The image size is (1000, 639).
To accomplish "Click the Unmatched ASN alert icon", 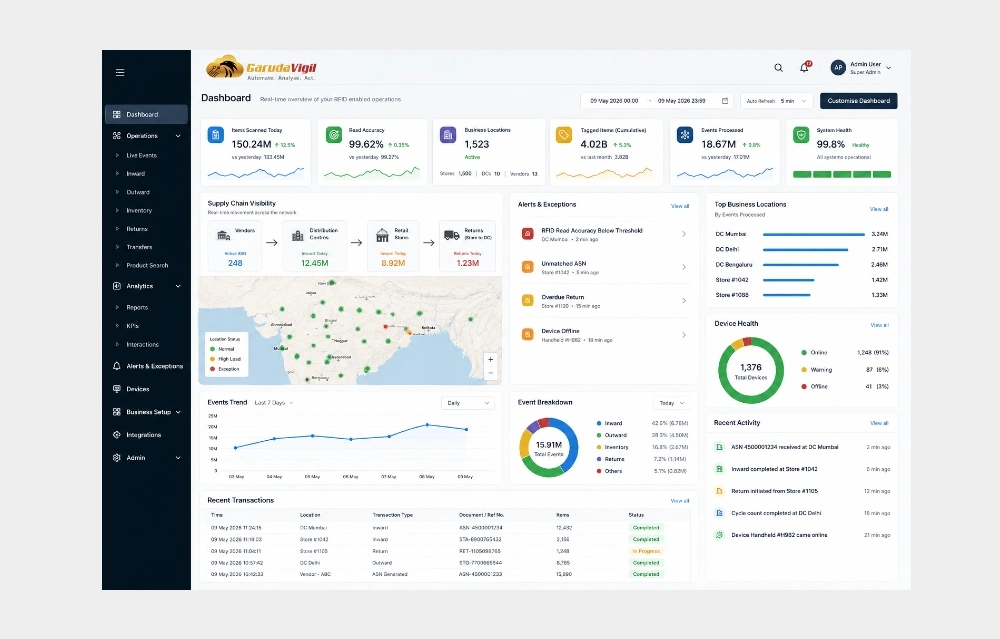I will [x=527, y=267].
